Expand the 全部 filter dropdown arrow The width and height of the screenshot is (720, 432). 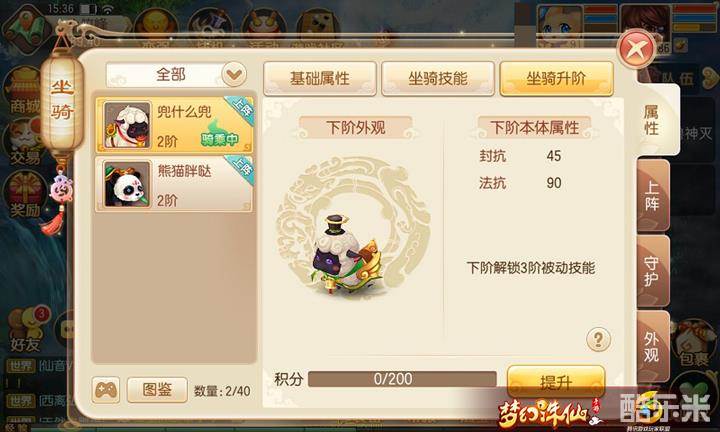pyautogui.click(x=234, y=74)
